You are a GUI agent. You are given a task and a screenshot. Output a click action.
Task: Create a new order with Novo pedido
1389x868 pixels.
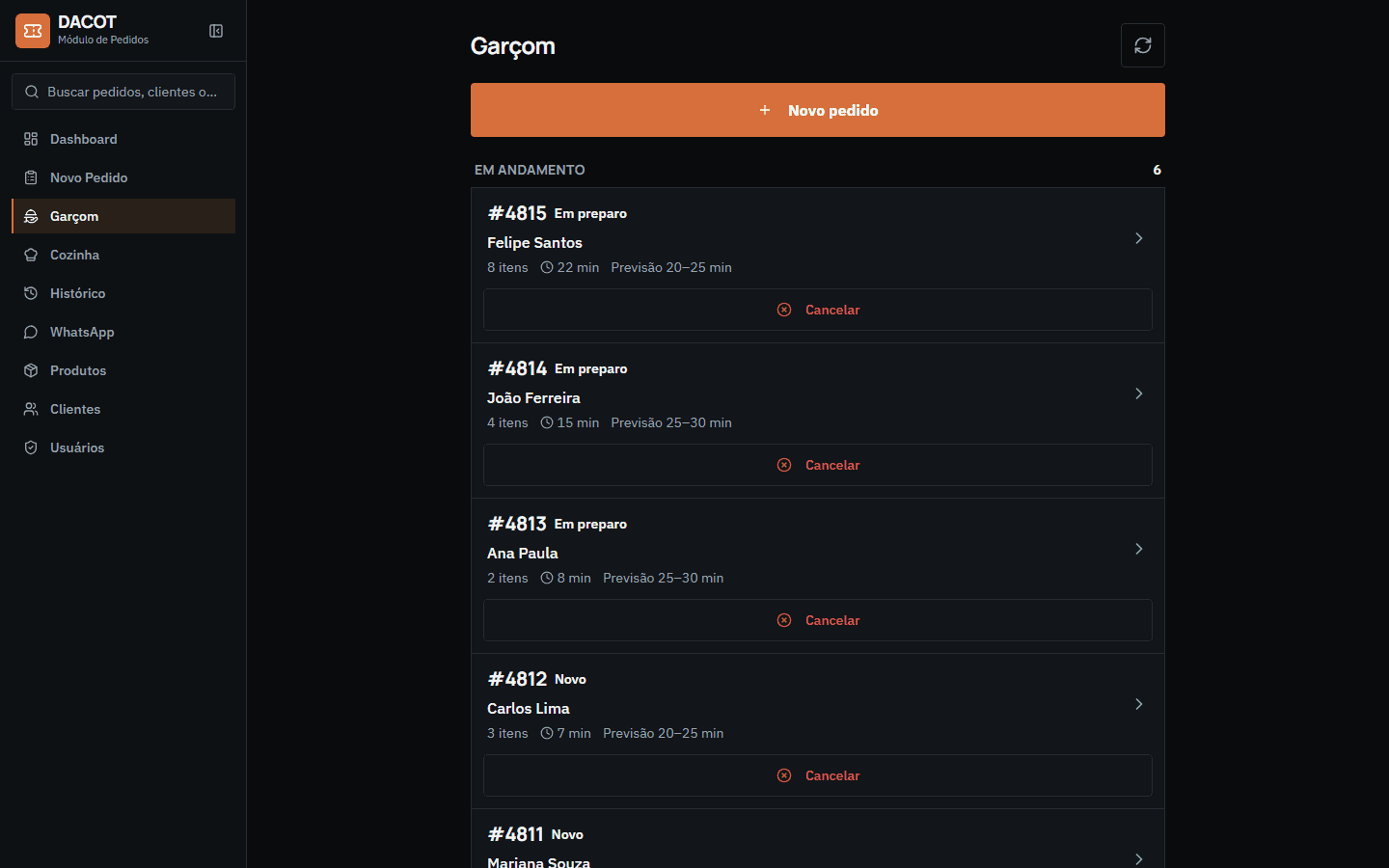click(x=818, y=110)
